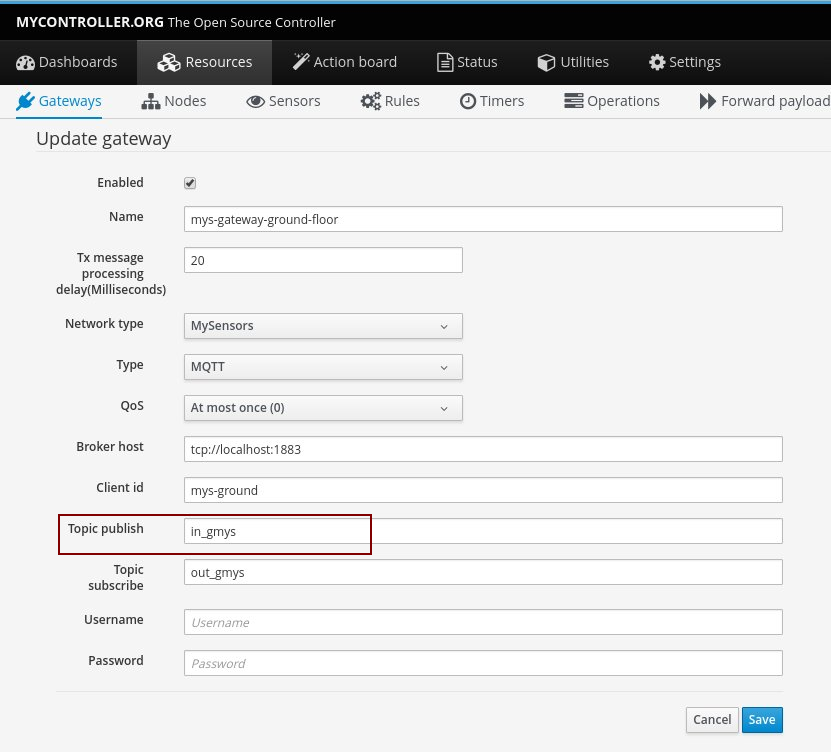Viewport: 831px width, 752px height.
Task: Click the Save button
Action: 762,719
